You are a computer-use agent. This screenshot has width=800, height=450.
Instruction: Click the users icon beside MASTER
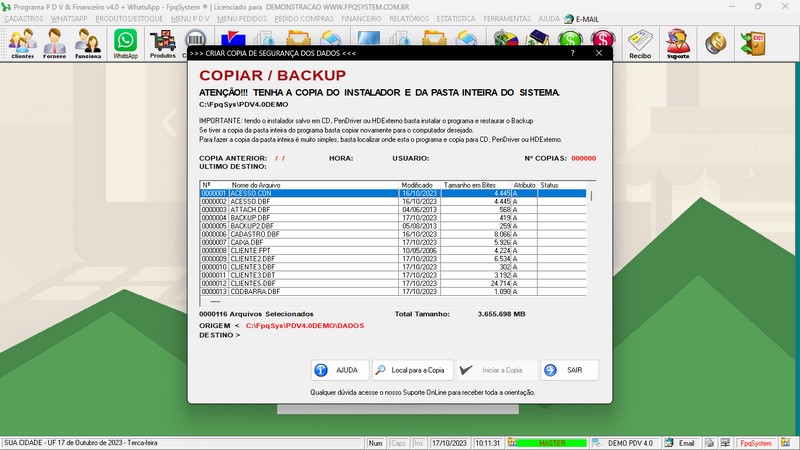click(512, 443)
